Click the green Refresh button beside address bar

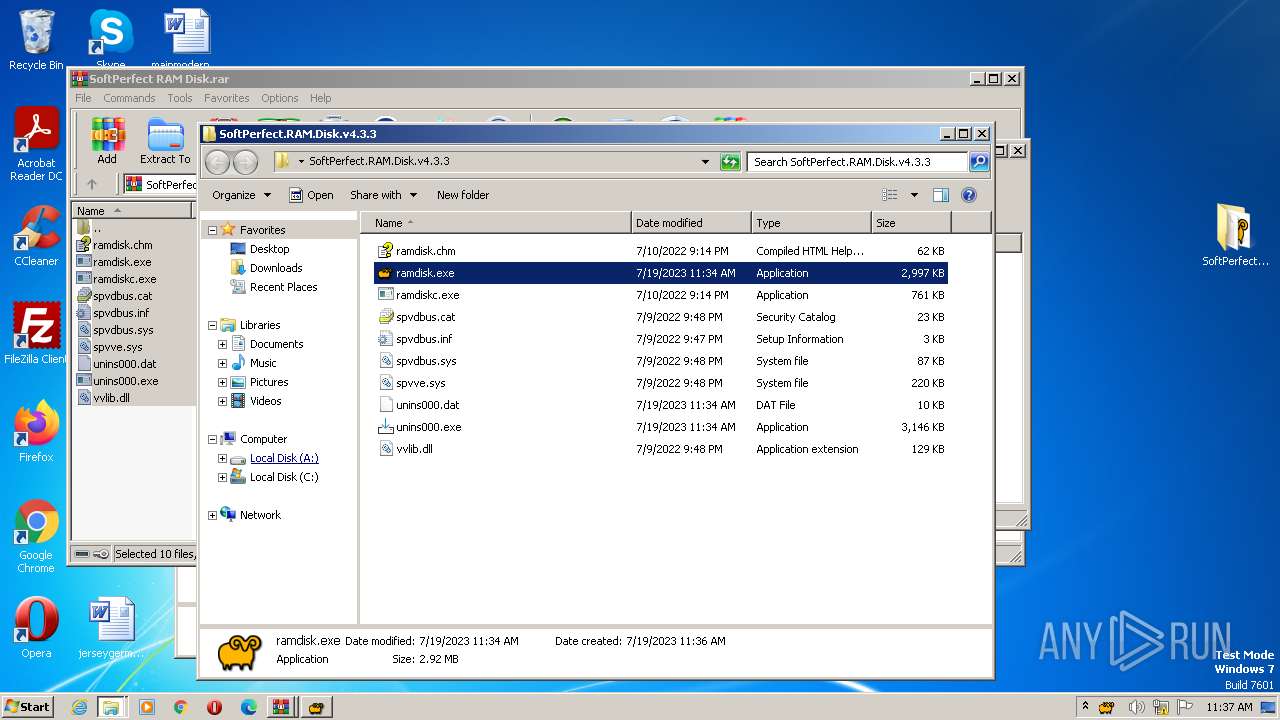click(x=730, y=161)
